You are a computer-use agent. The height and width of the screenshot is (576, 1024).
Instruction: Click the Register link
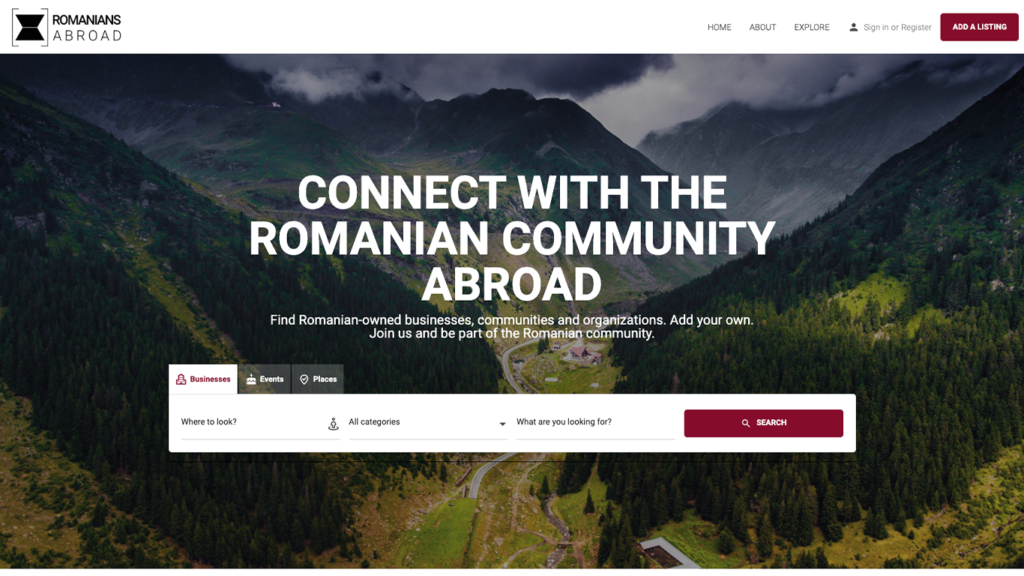(x=916, y=27)
